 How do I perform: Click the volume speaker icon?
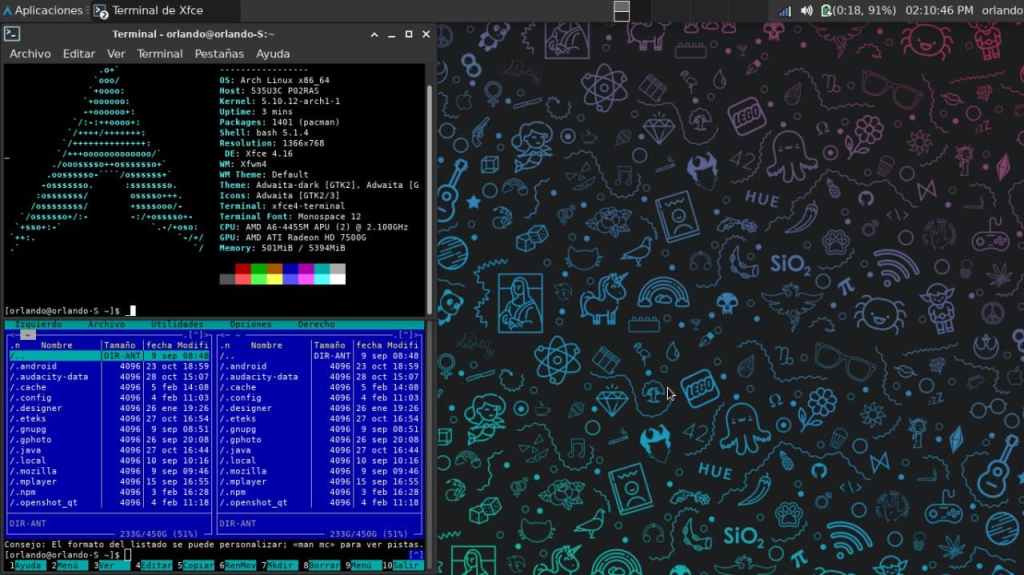806,11
